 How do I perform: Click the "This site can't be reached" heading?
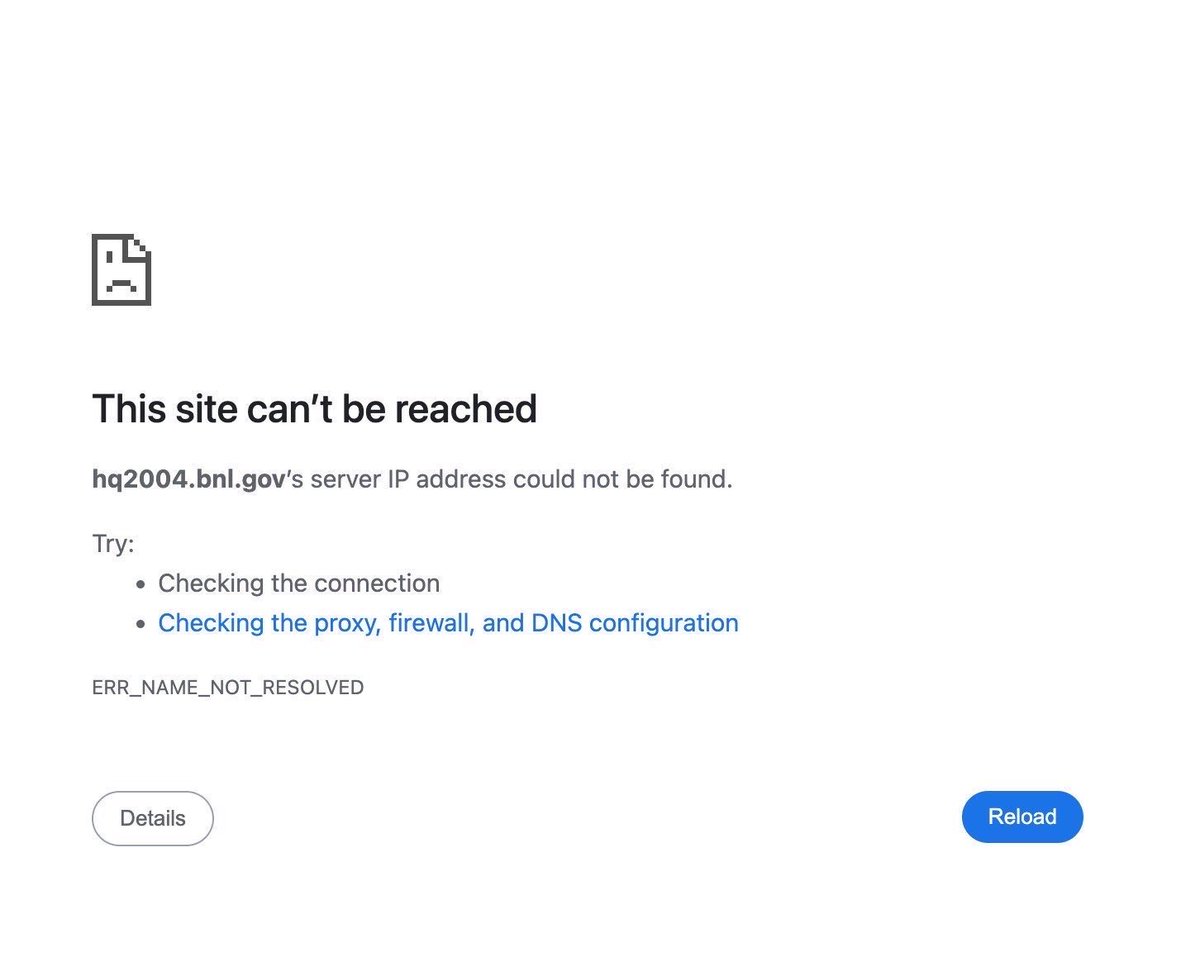[x=314, y=409]
